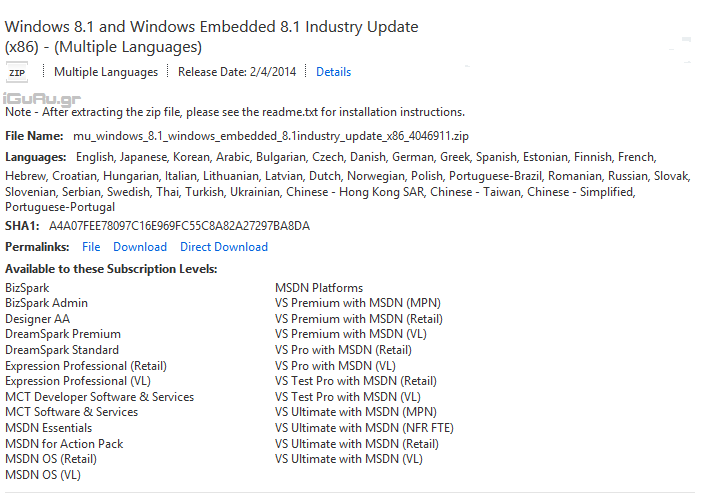Open the Direct Download link

[224, 247]
